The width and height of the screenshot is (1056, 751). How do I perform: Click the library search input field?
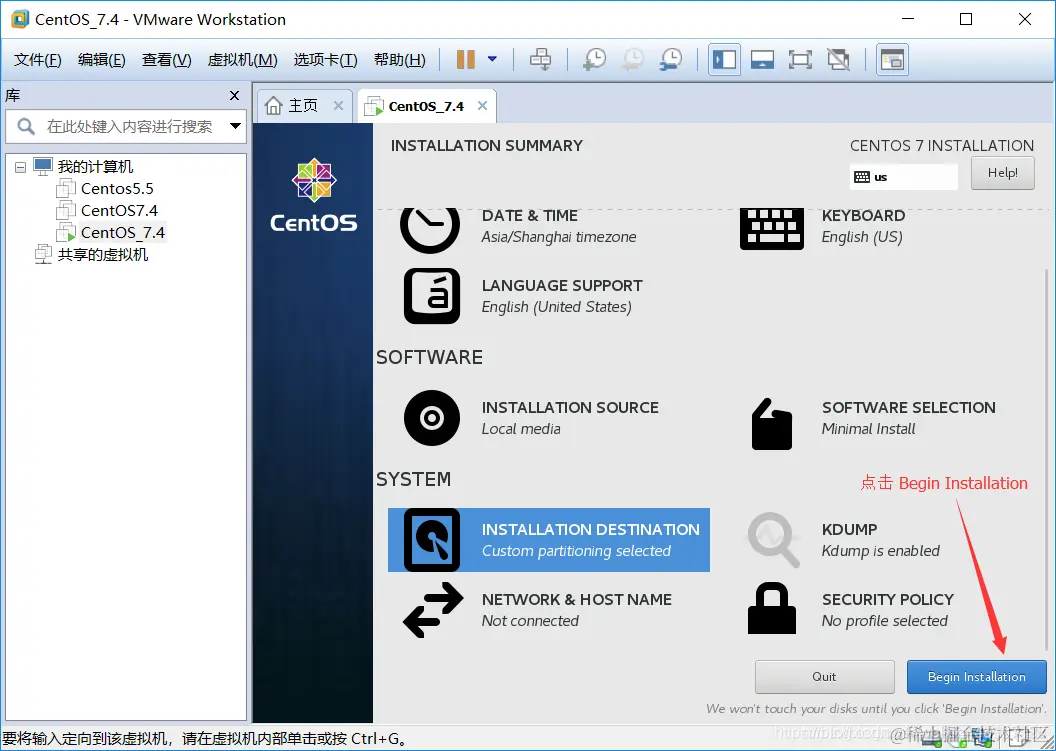click(128, 126)
